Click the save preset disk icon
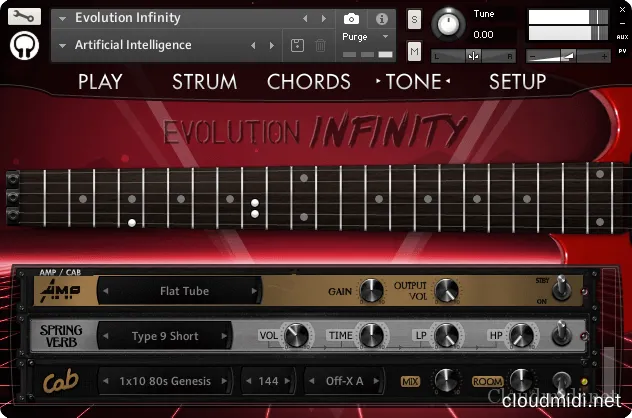Viewport: 632px width, 418px height. [x=297, y=45]
